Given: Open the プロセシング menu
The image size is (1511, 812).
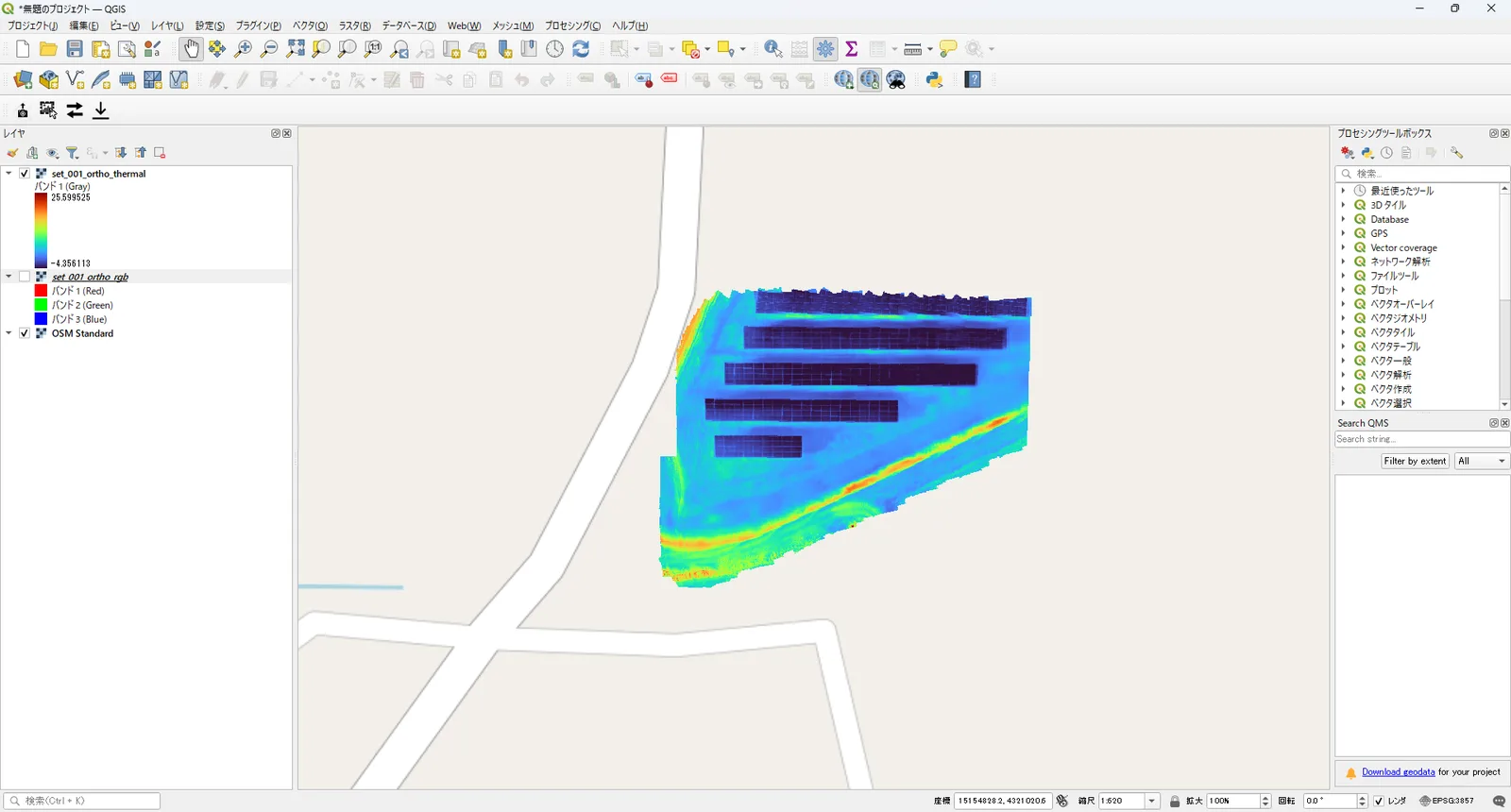Looking at the screenshot, I should 572,25.
